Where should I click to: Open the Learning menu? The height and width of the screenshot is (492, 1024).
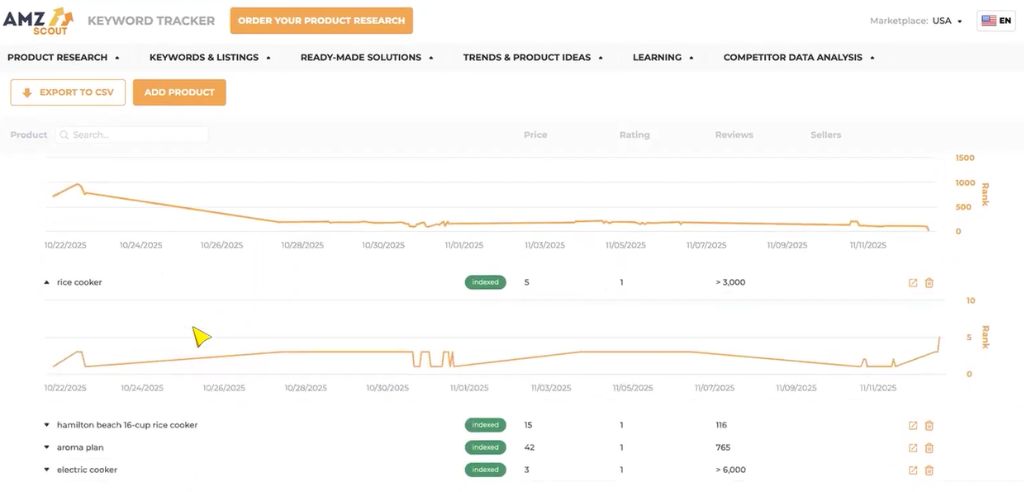(x=663, y=57)
